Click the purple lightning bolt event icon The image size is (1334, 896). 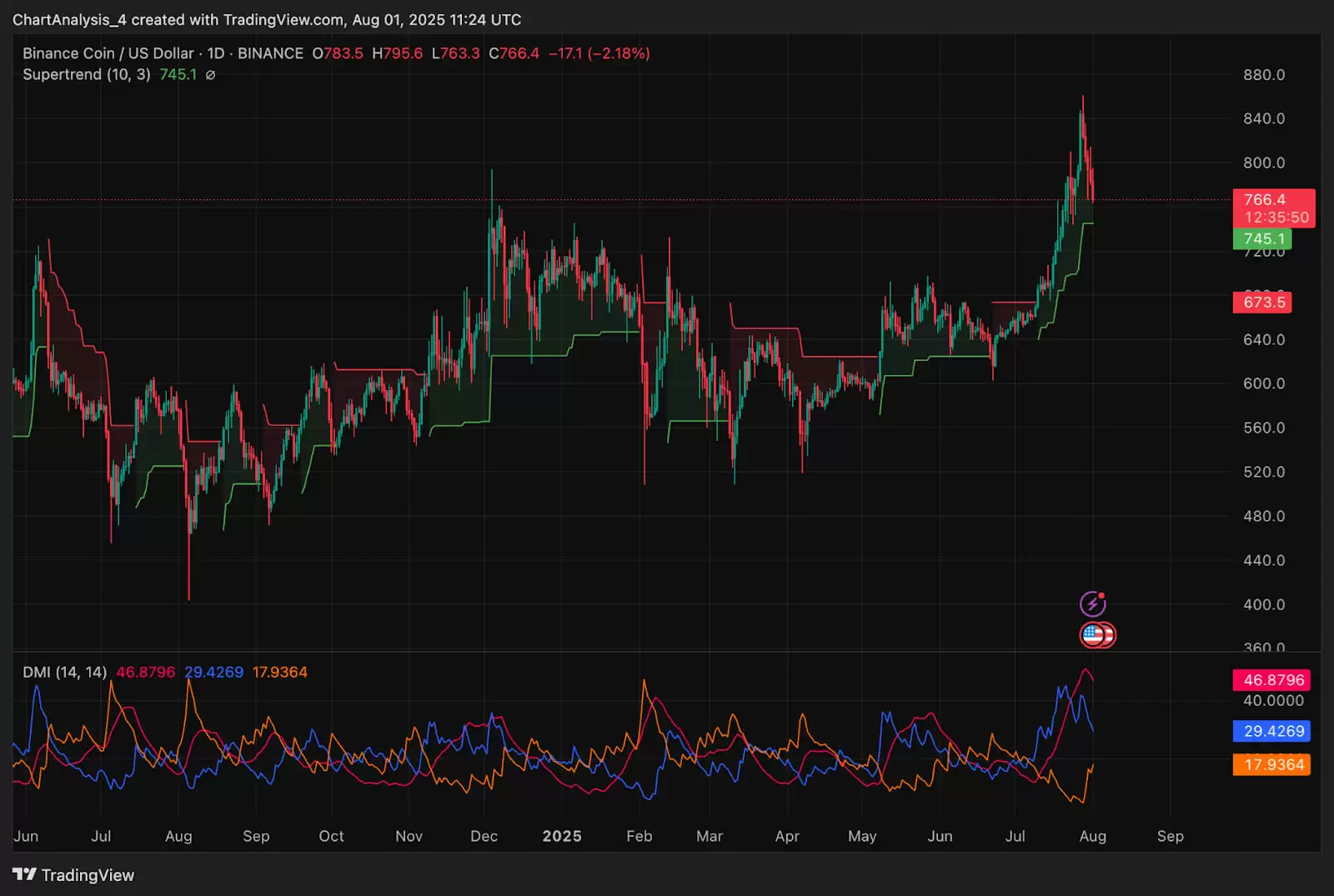click(x=1092, y=603)
